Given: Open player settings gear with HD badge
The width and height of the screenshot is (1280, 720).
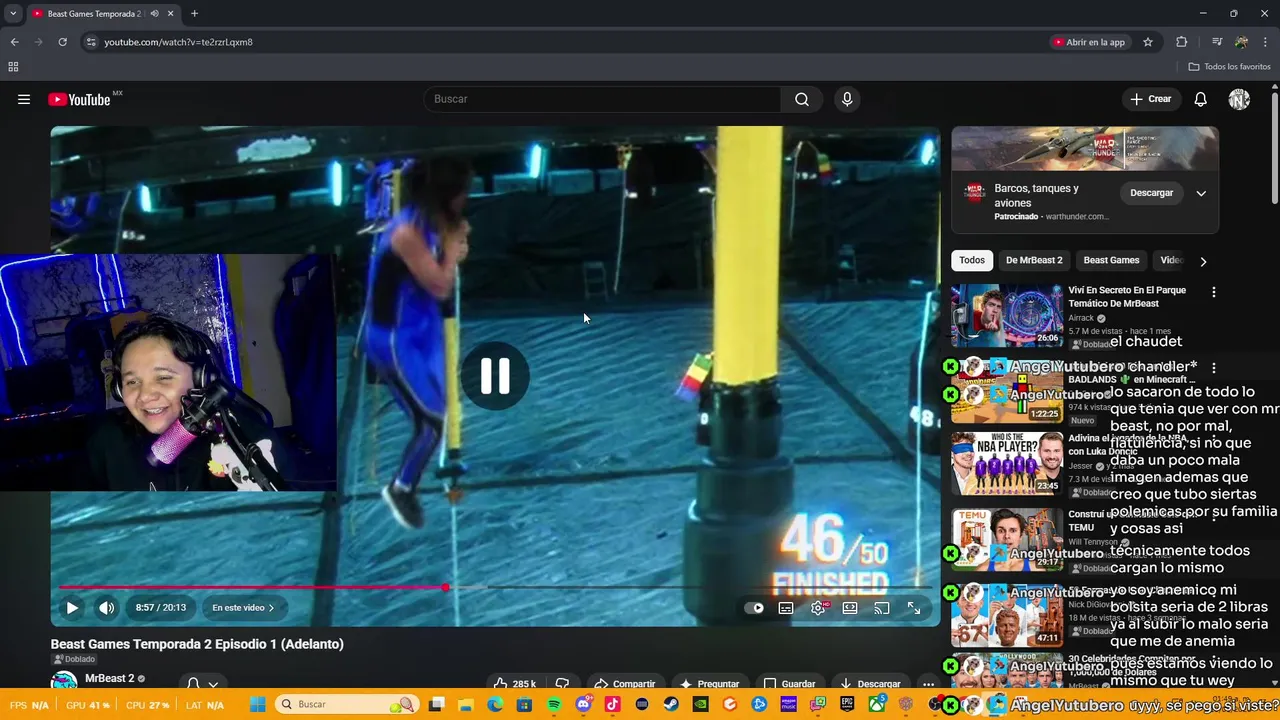Looking at the screenshot, I should click(818, 607).
